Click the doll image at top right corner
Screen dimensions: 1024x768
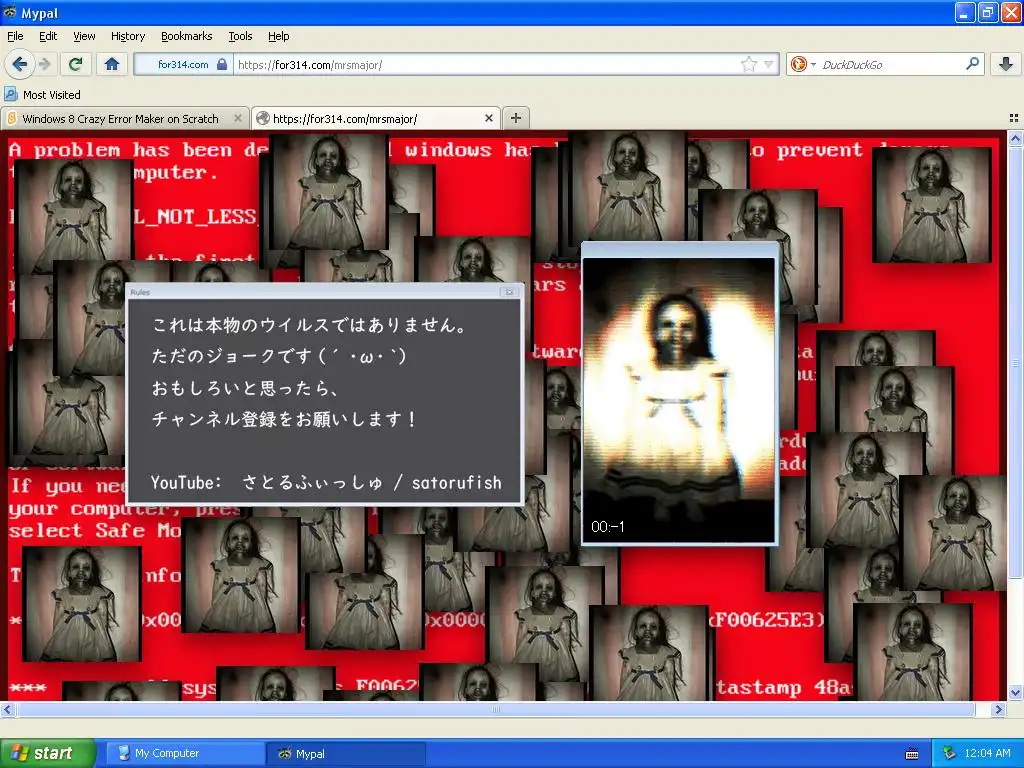(932, 204)
